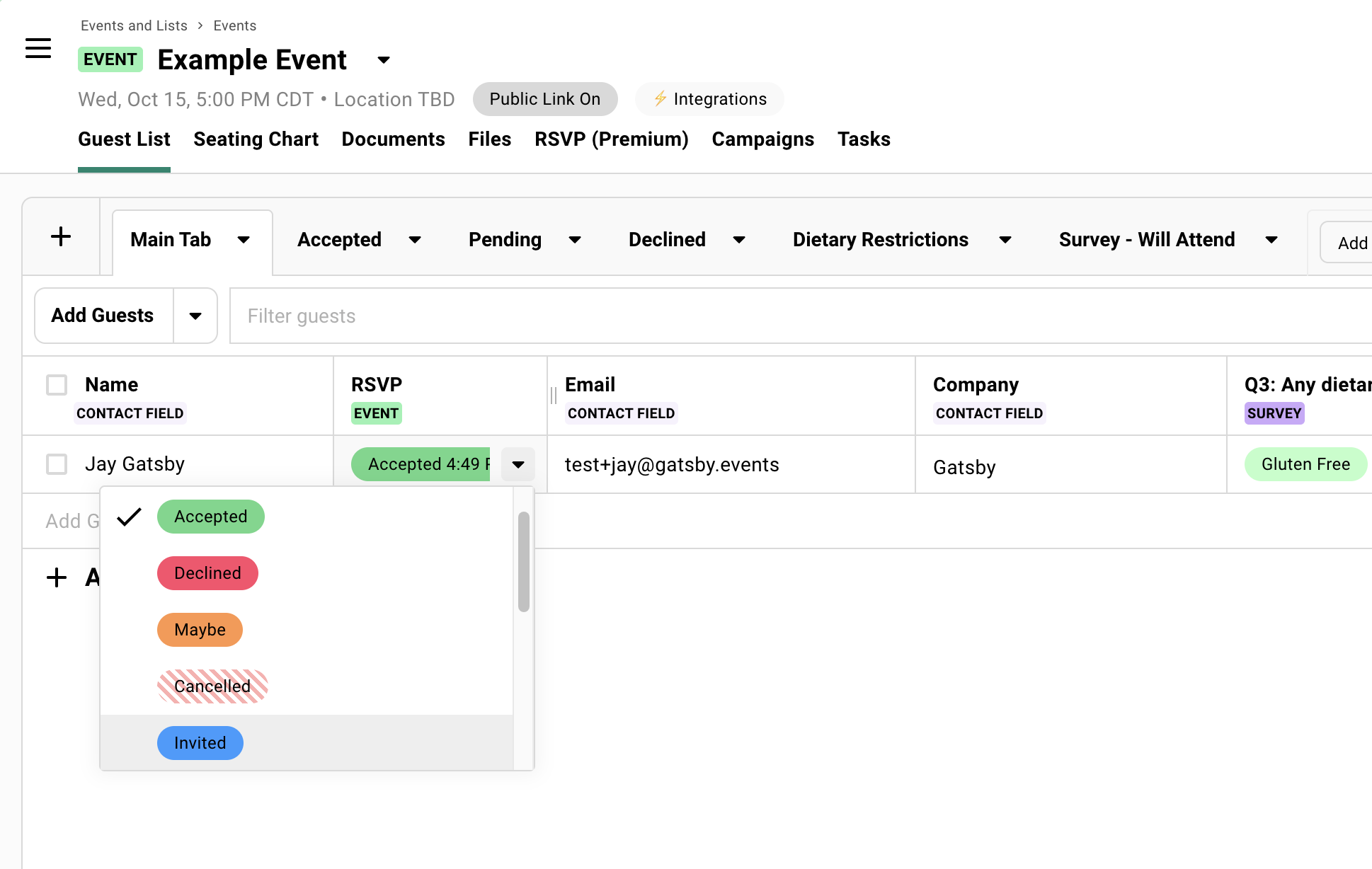Toggle Jay Gatsby's RSVP status dropdown arrow
1372x869 pixels.
click(x=518, y=464)
